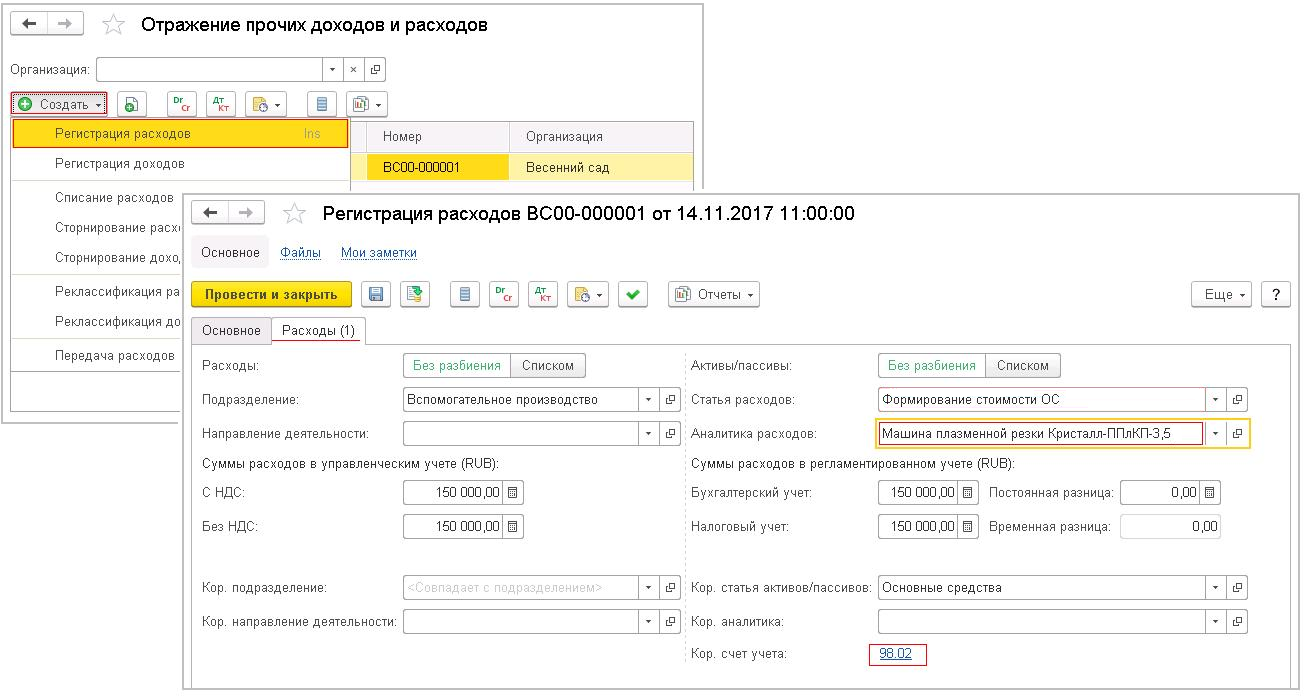
Task: Open Дт/Кт regulated postings icon in the list toolbar
Action: click(x=220, y=104)
